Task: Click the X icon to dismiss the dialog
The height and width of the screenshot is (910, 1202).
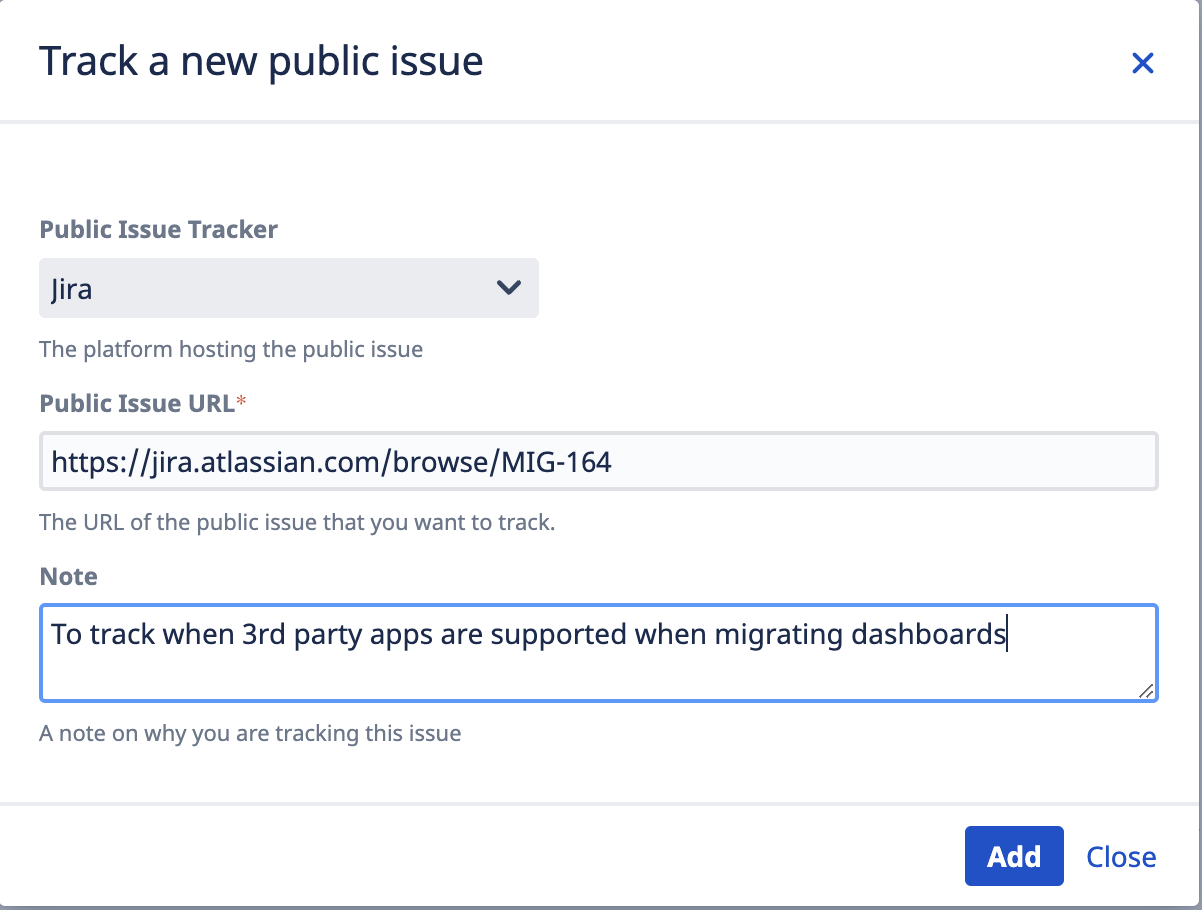Action: pyautogui.click(x=1143, y=62)
